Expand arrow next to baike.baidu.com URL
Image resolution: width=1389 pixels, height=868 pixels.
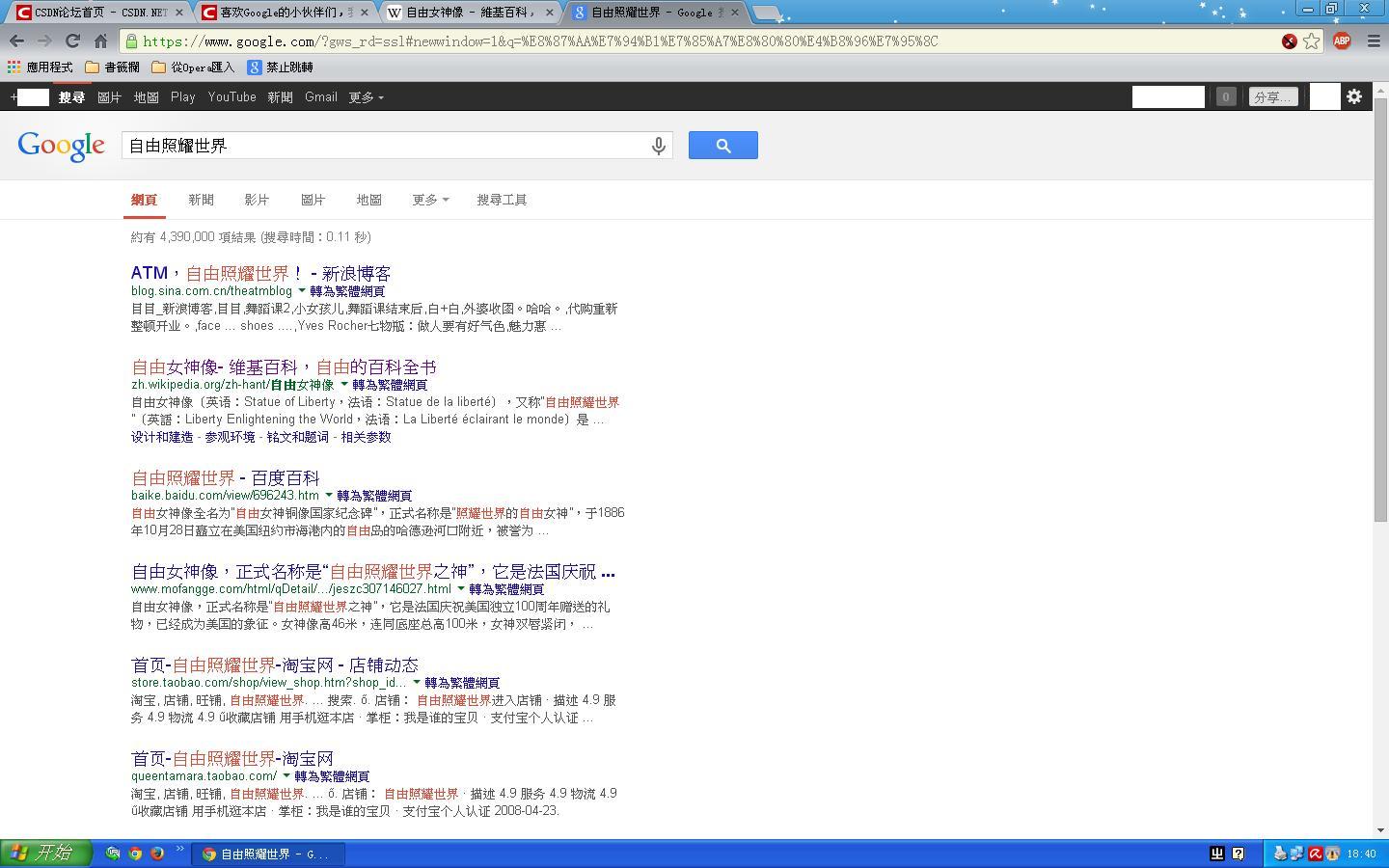click(x=329, y=495)
